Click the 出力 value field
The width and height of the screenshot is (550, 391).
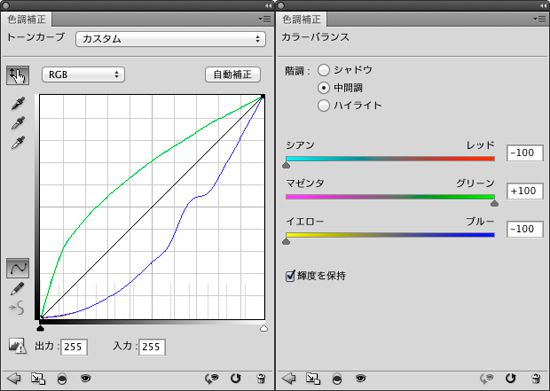74,347
